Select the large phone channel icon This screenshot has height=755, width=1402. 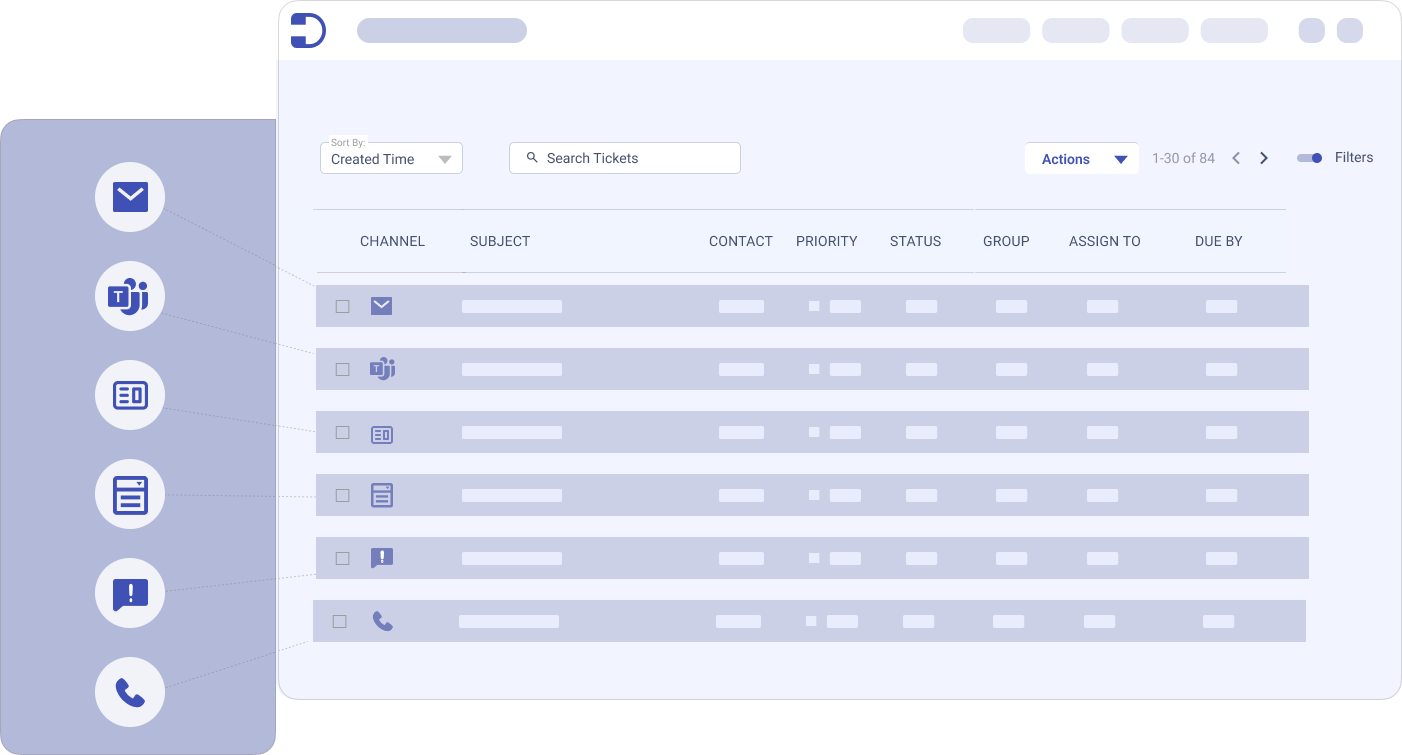130,692
